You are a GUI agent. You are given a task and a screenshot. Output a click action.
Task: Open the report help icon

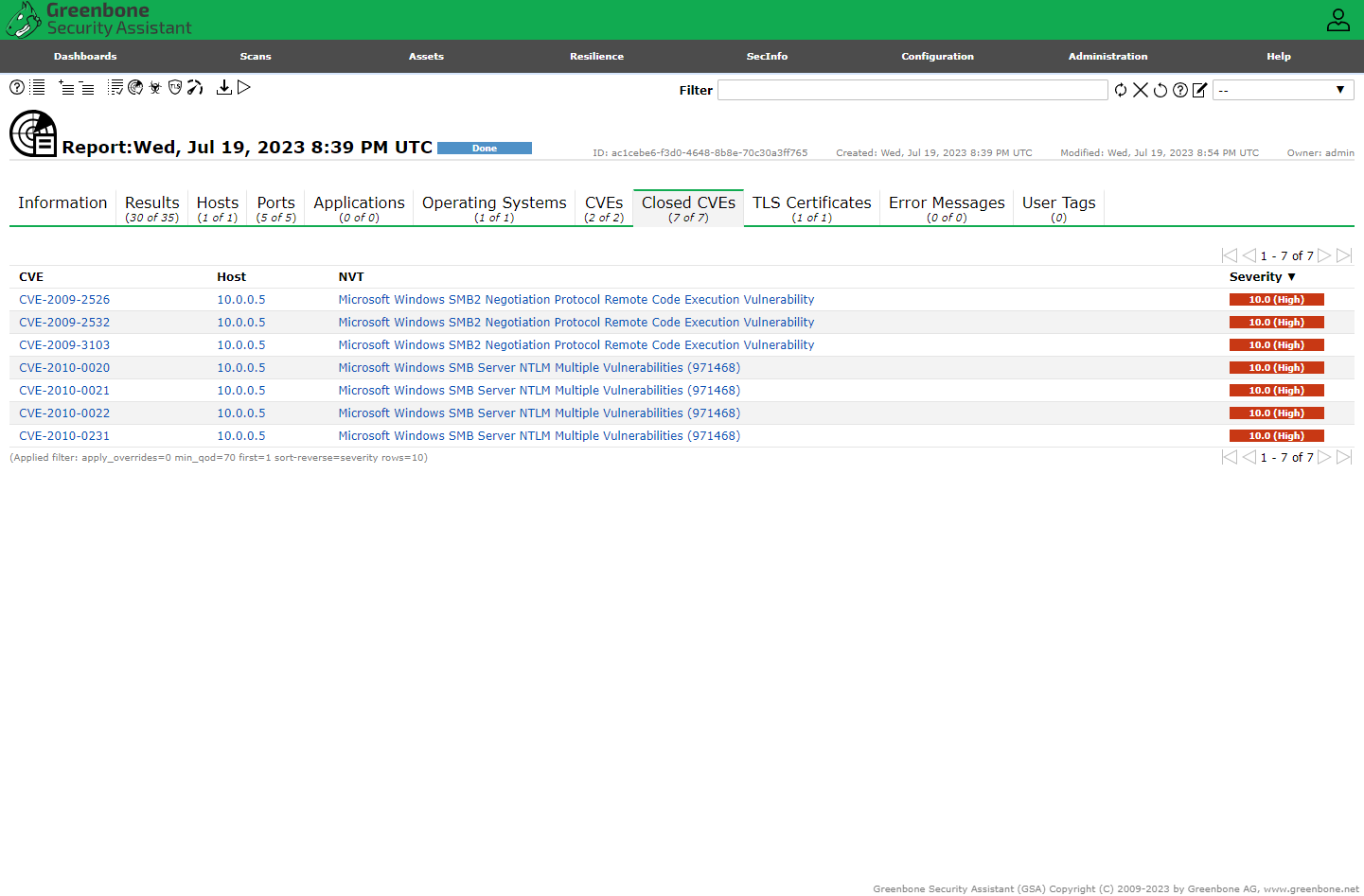[x=17, y=87]
